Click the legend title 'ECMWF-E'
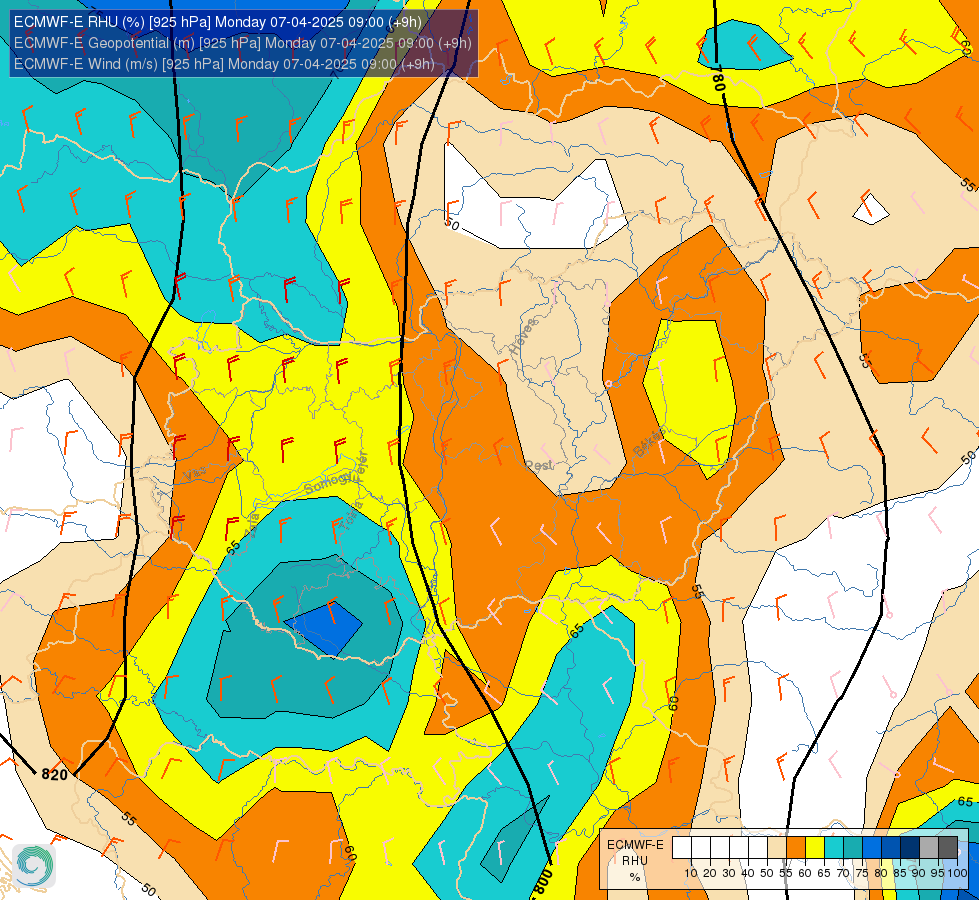This screenshot has width=979, height=900. click(x=636, y=844)
